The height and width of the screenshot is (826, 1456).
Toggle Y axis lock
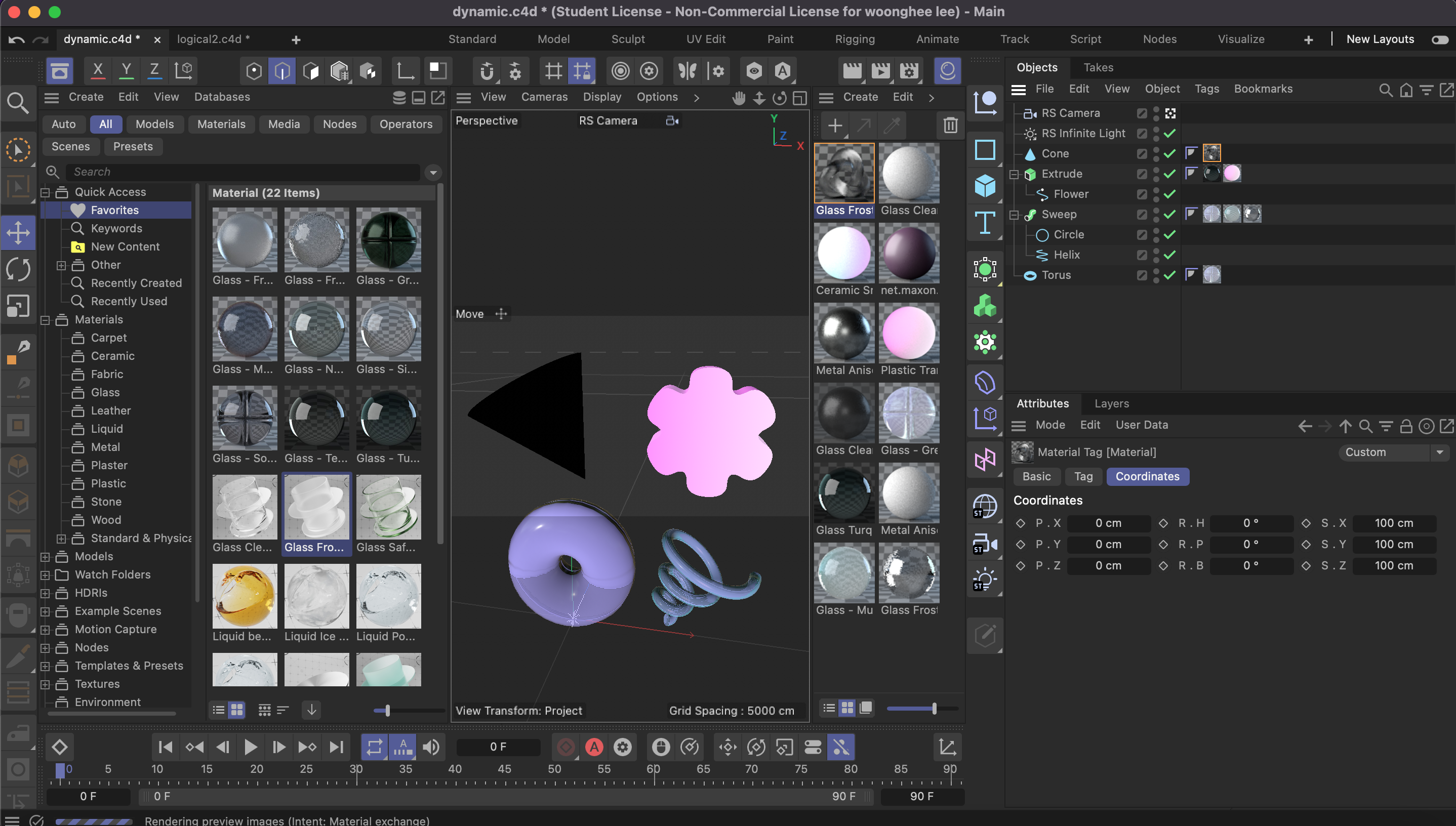tap(126, 70)
